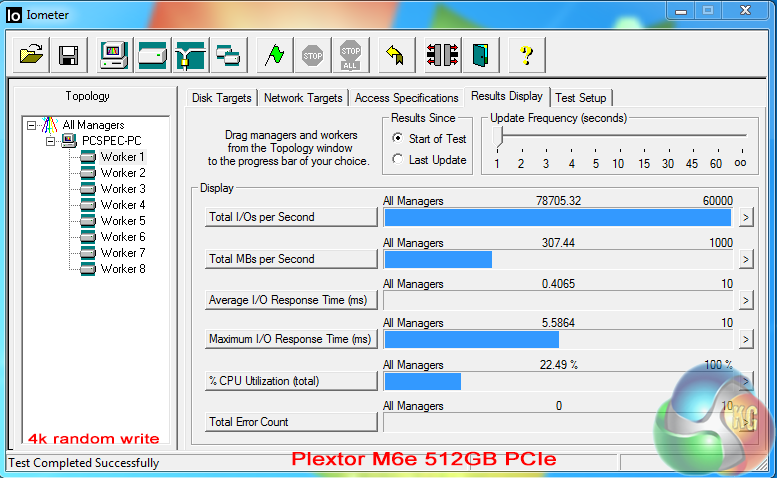Click Iometer title bar app icon

pos(14,15)
